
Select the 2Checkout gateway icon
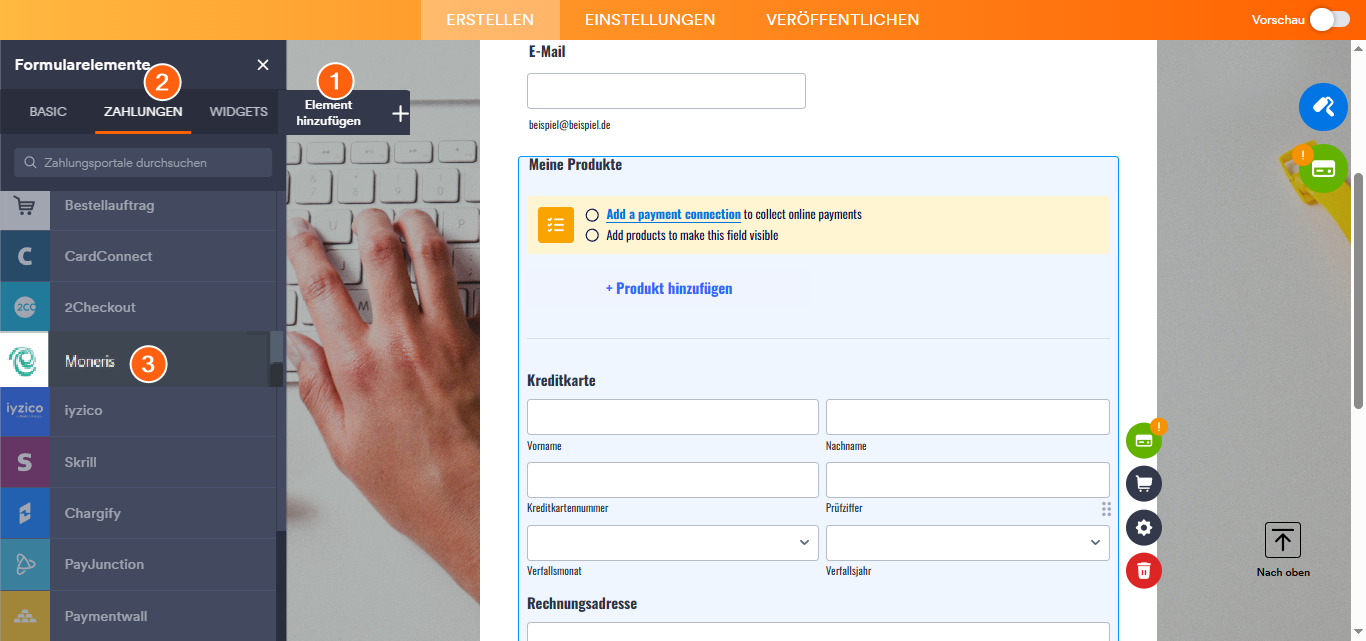click(x=25, y=307)
